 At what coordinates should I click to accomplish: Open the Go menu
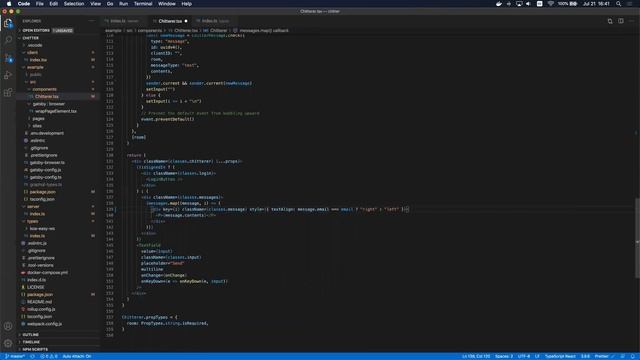(x=110, y=4)
